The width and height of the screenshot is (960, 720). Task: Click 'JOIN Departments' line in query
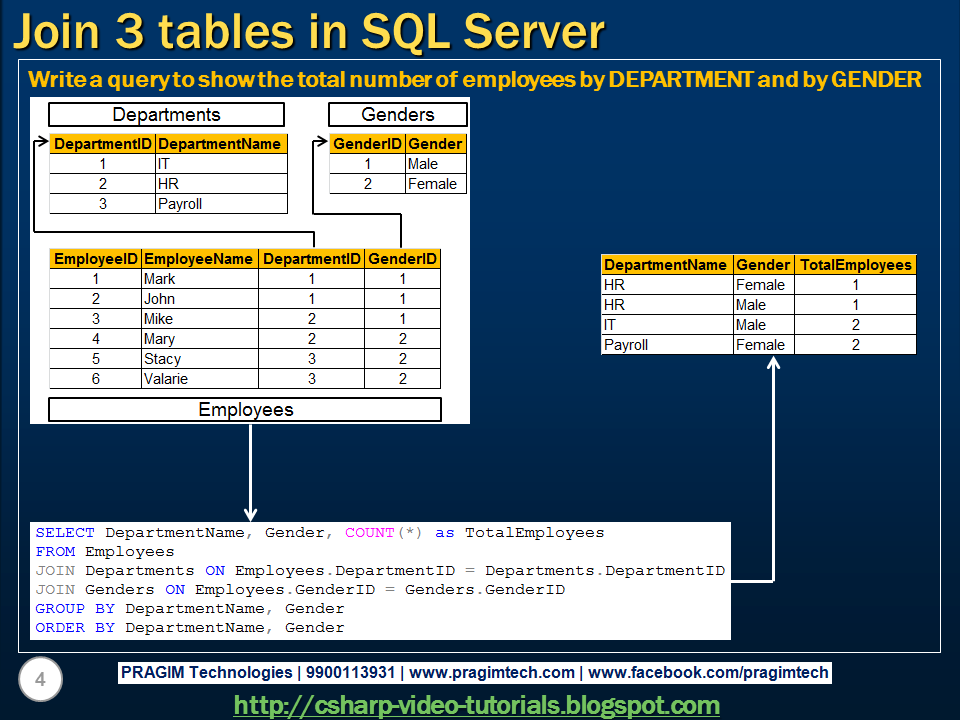(380, 571)
